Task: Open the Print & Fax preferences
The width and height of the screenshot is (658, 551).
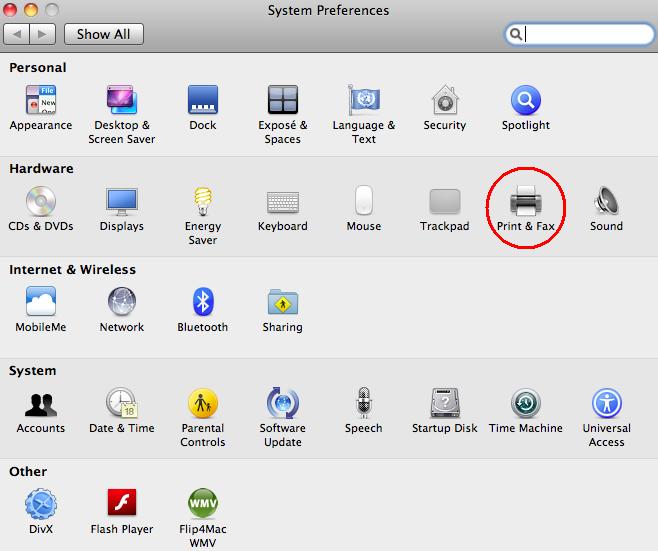Action: [x=526, y=203]
